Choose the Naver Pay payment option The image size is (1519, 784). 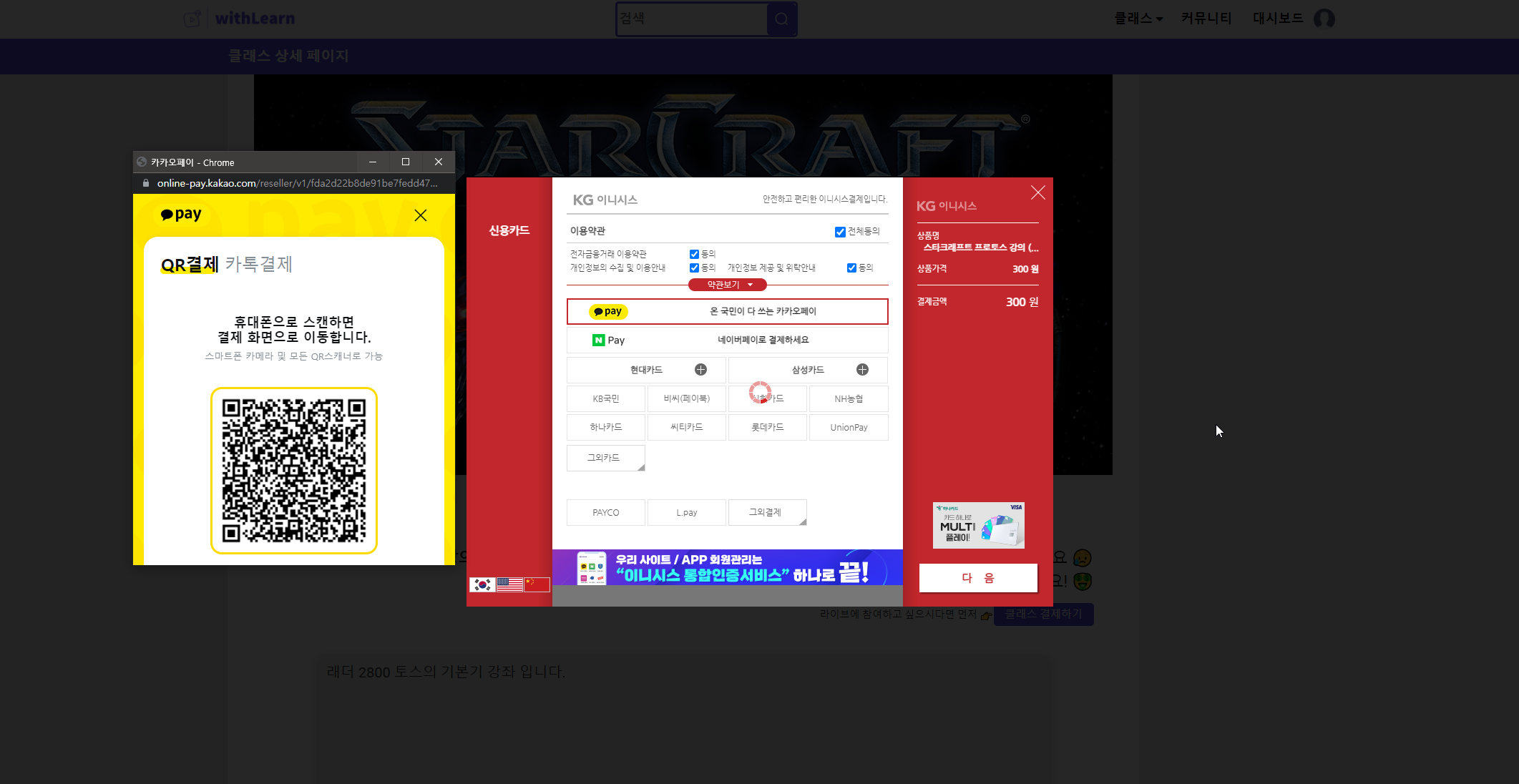[x=727, y=340]
